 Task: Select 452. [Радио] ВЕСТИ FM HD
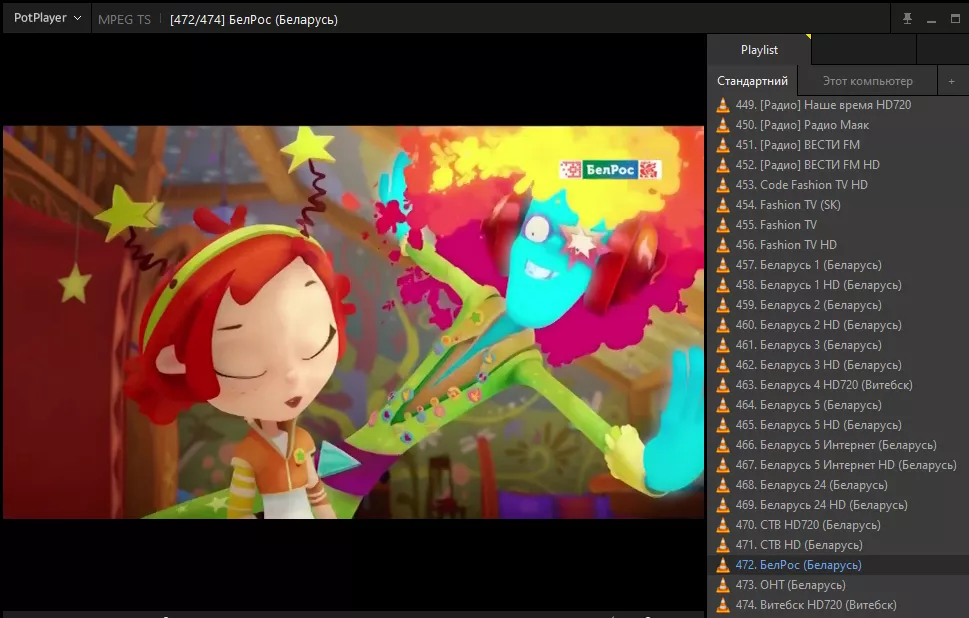838,165
